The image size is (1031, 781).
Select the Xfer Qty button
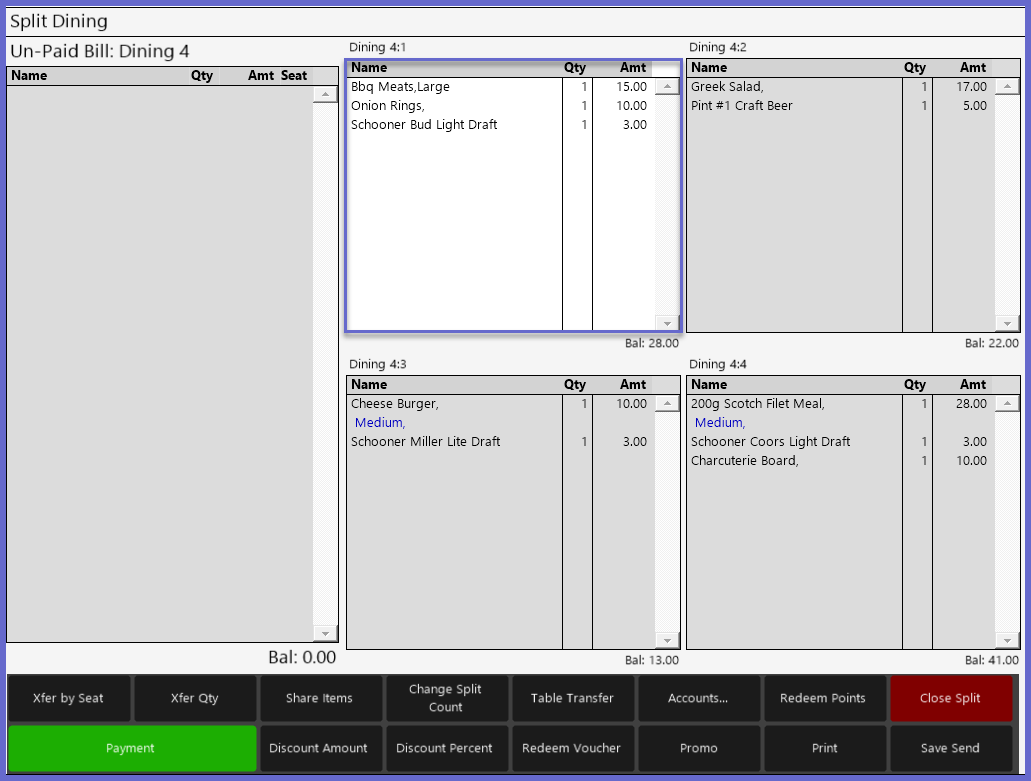(x=194, y=698)
